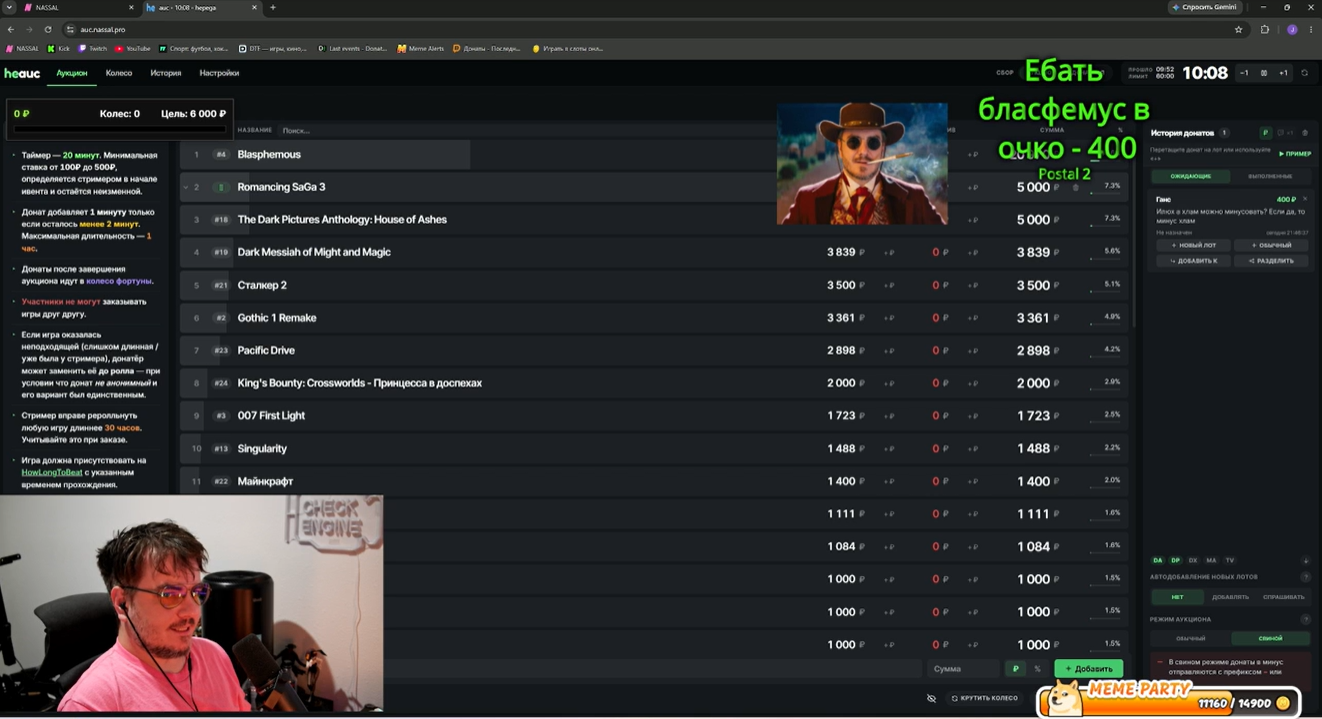Viewport: 1322px width, 719px height.
Task: Dismiss the 400 ₽ donation from Ганс
Action: point(1305,199)
